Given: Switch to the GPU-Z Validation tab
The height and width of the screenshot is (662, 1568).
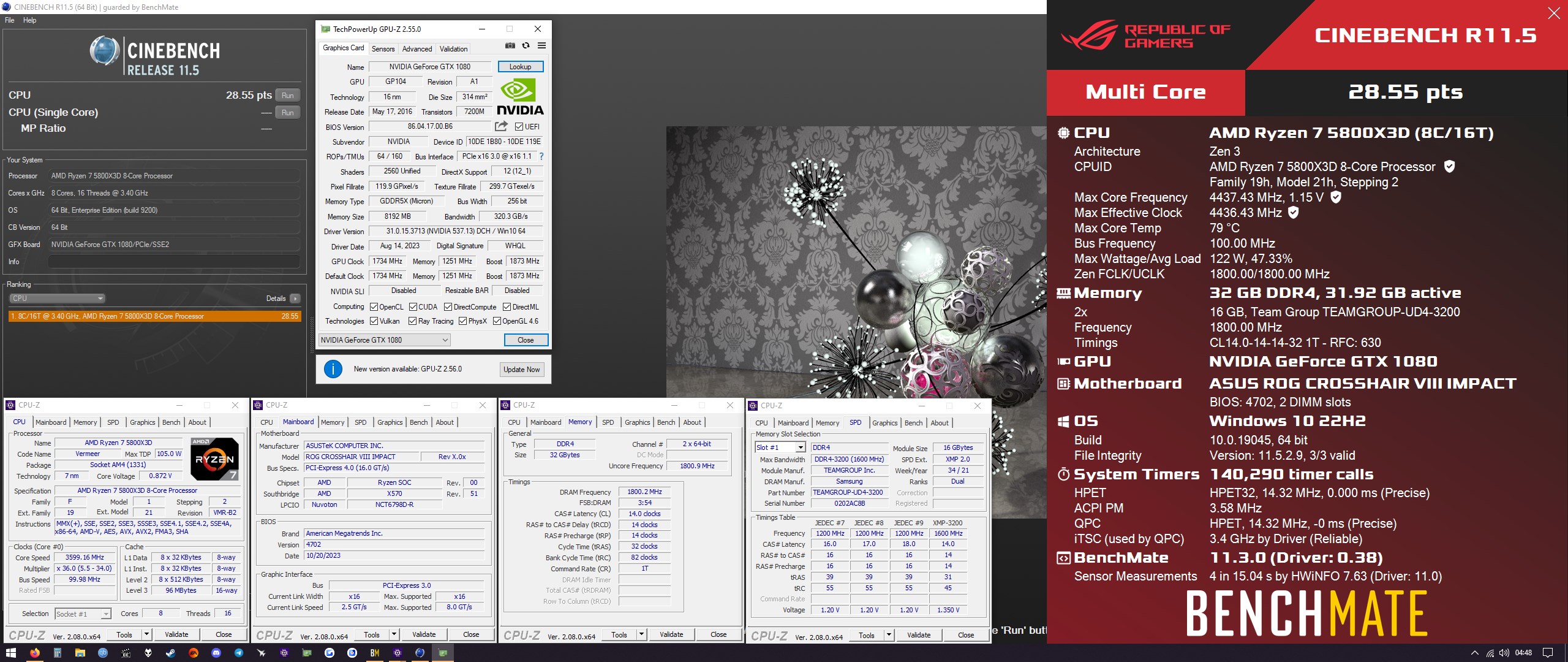Looking at the screenshot, I should click(453, 49).
